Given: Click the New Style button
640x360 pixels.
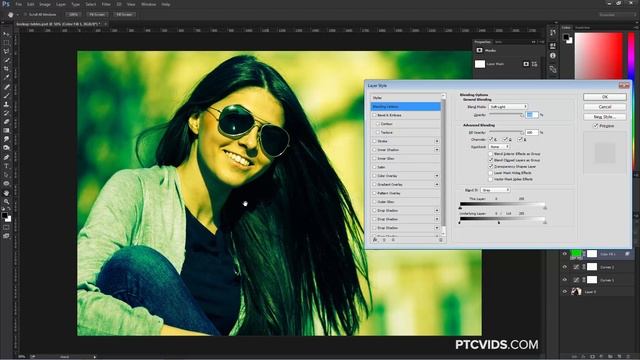Looking at the screenshot, I should click(604, 117).
